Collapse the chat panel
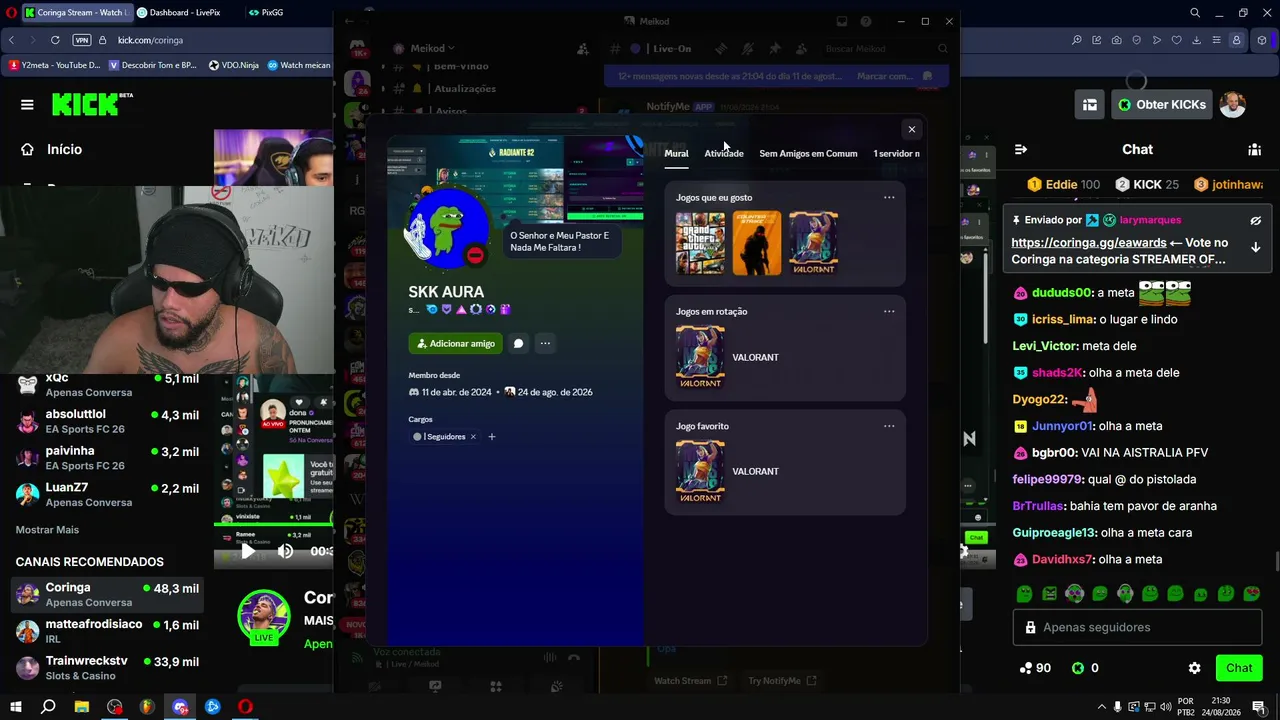This screenshot has width=1280, height=720. pos(1020,149)
